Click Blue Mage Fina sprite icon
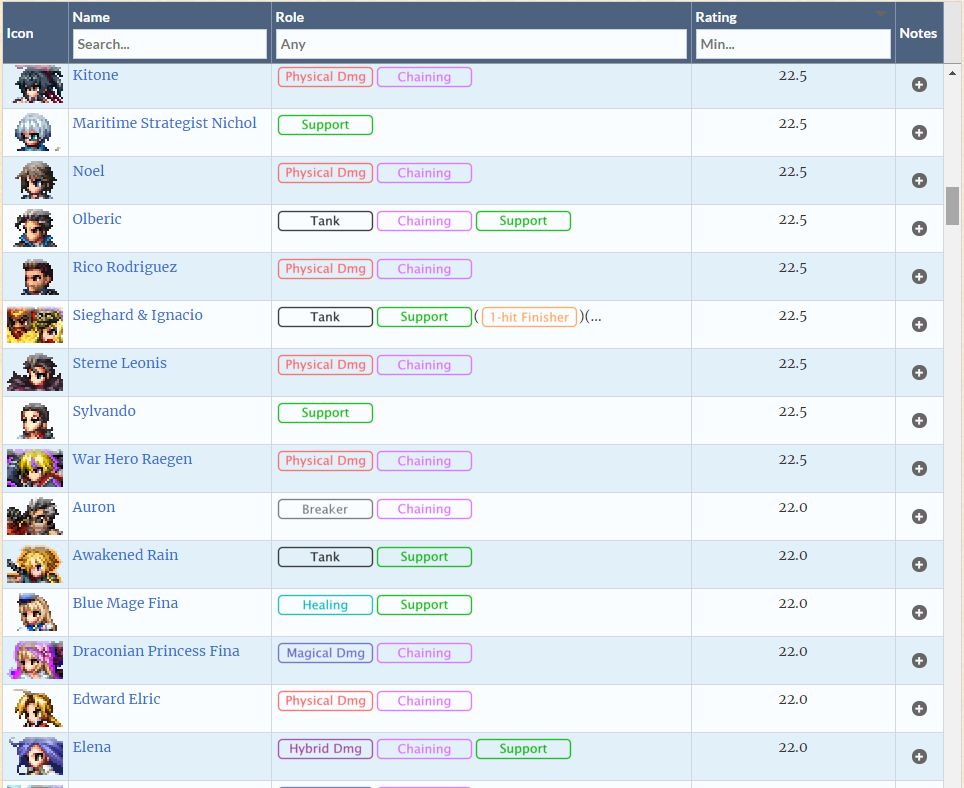 click(x=37, y=612)
